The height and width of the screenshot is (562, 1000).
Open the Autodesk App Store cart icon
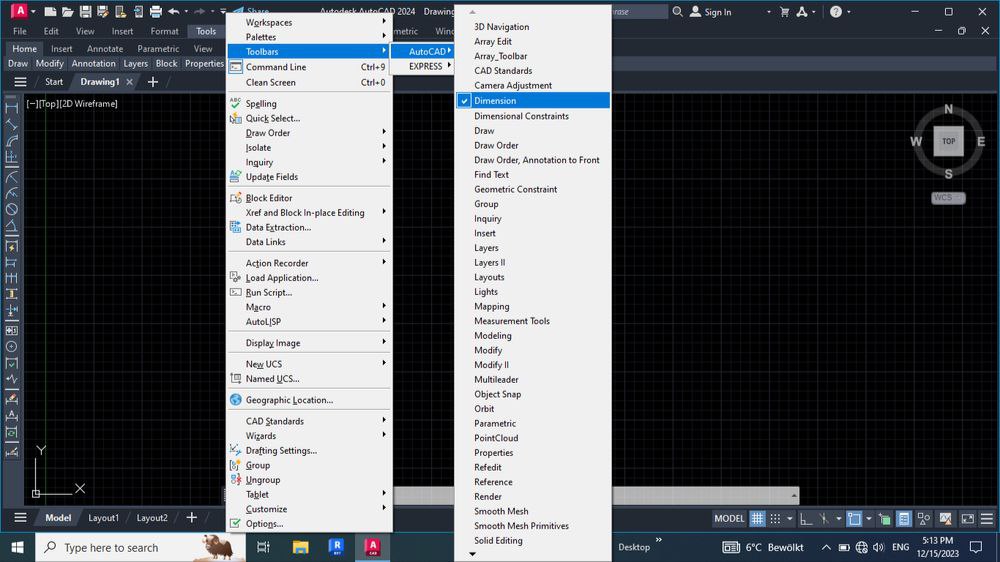pyautogui.click(x=784, y=11)
